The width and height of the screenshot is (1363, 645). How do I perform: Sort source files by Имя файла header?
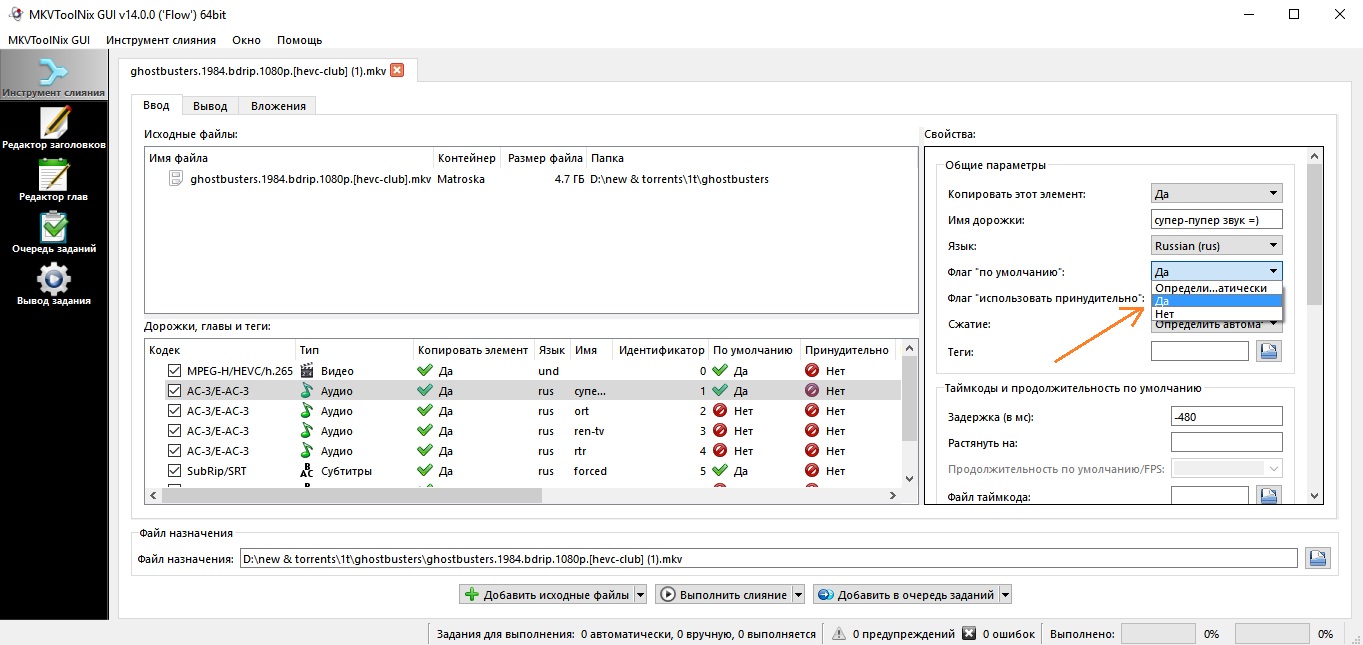[289, 158]
